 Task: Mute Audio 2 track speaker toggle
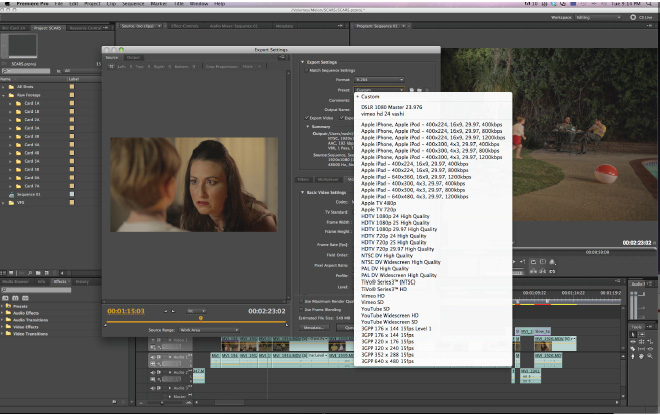[153, 372]
